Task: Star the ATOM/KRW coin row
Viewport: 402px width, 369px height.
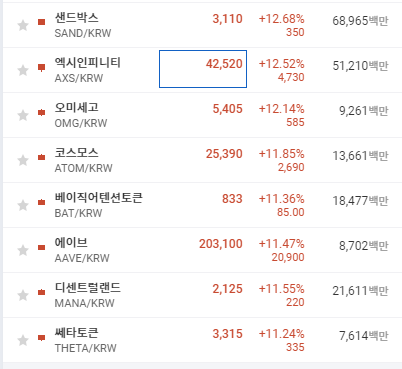Action: (x=23, y=160)
